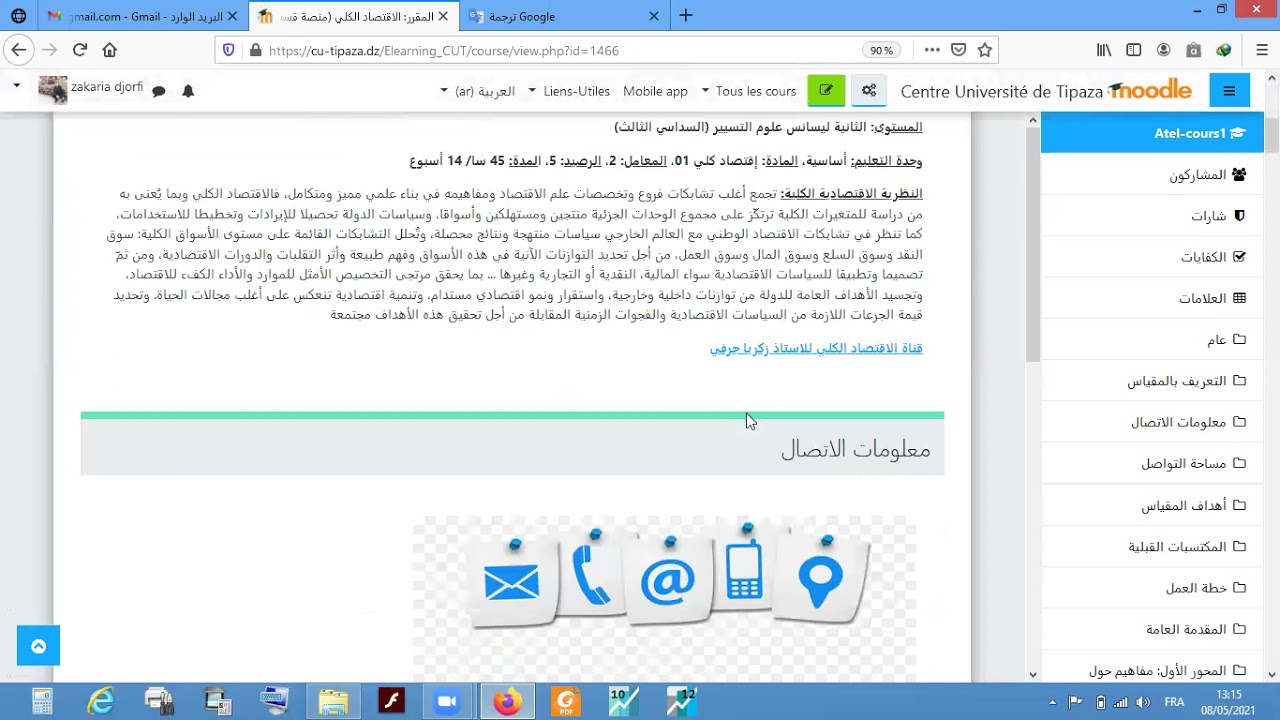1280x720 pixels.
Task: Open العلامات grades in the drawer
Action: tap(1152, 298)
